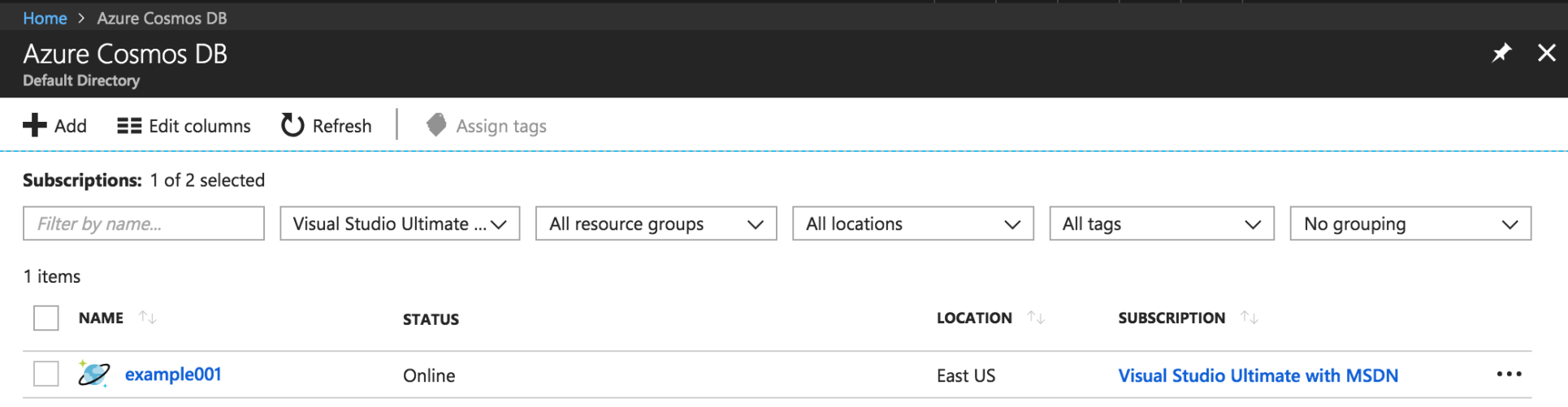1568x407 pixels.
Task: Sort by Location column arrows
Action: [x=1036, y=318]
